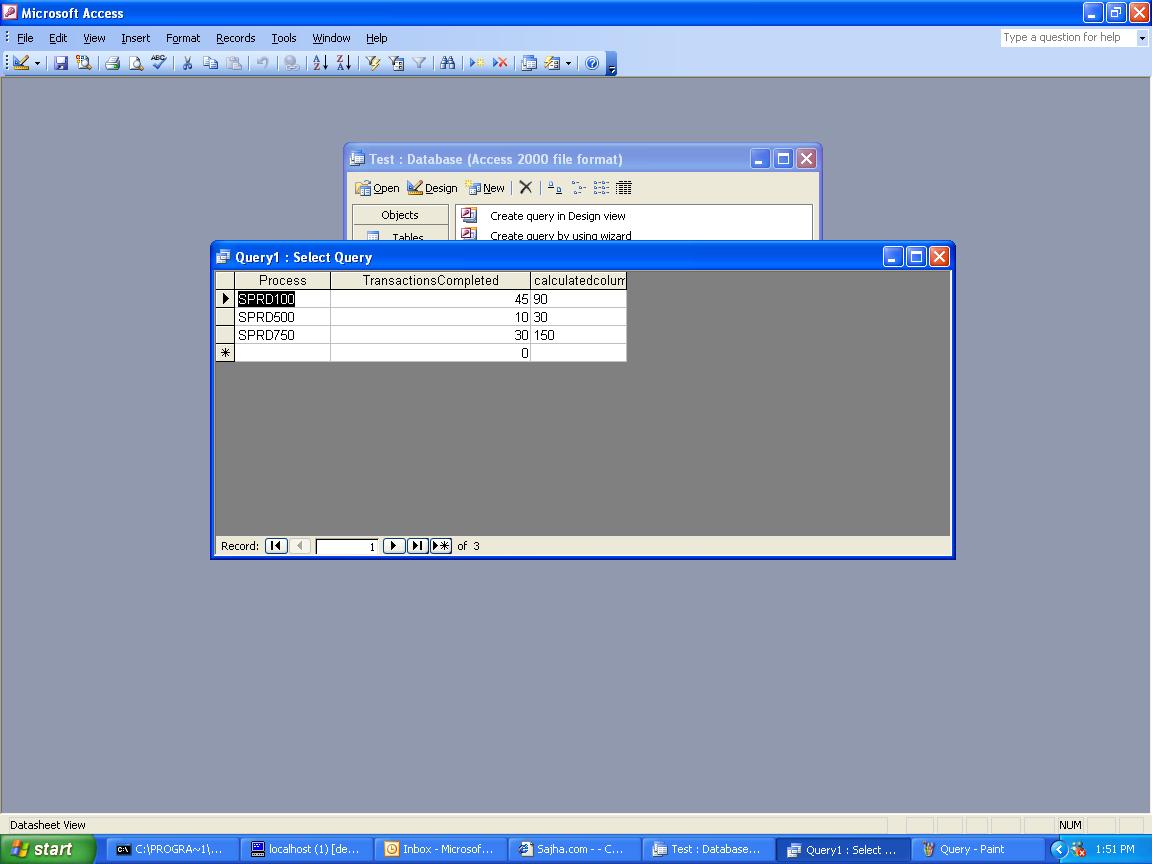Click the Print icon

[x=112, y=63]
